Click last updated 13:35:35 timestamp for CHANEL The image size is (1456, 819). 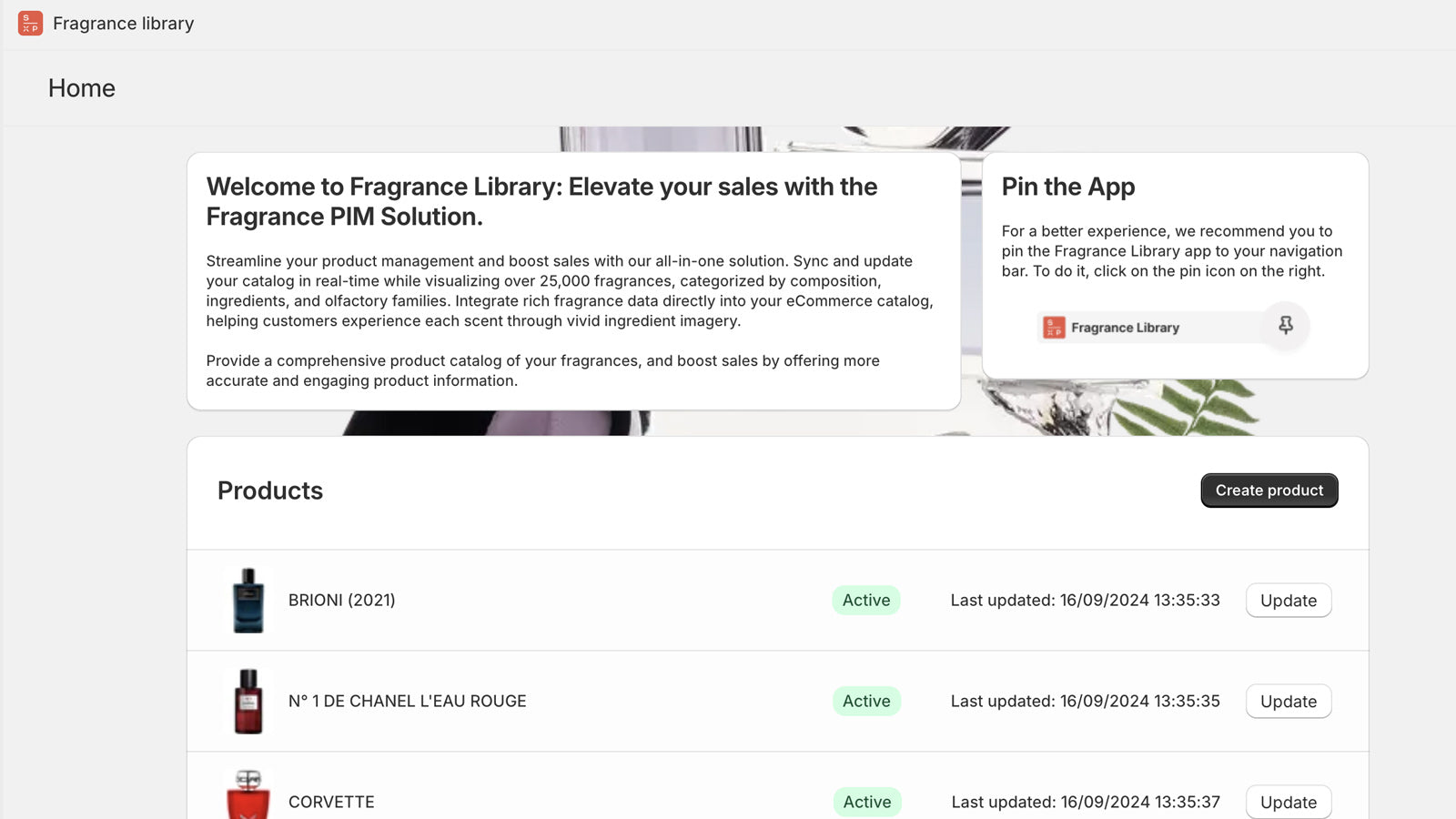coord(1086,702)
